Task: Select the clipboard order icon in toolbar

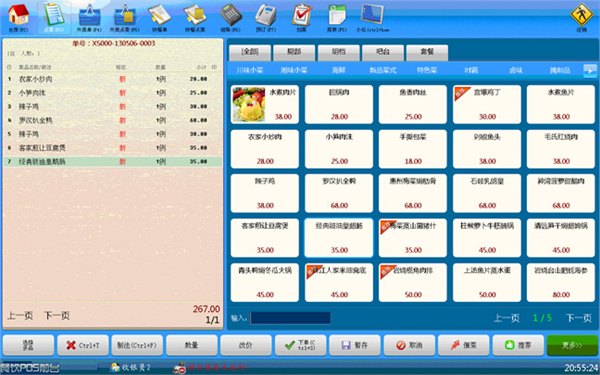Action: tap(54, 15)
